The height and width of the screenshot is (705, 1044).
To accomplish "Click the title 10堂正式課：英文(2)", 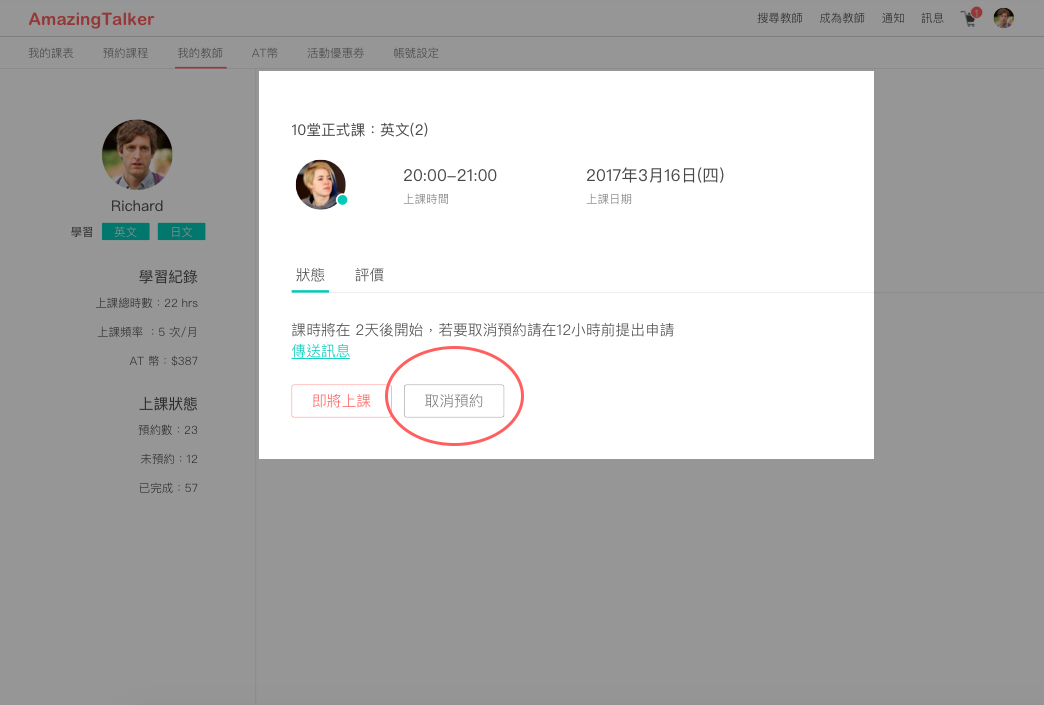I will pos(360,130).
